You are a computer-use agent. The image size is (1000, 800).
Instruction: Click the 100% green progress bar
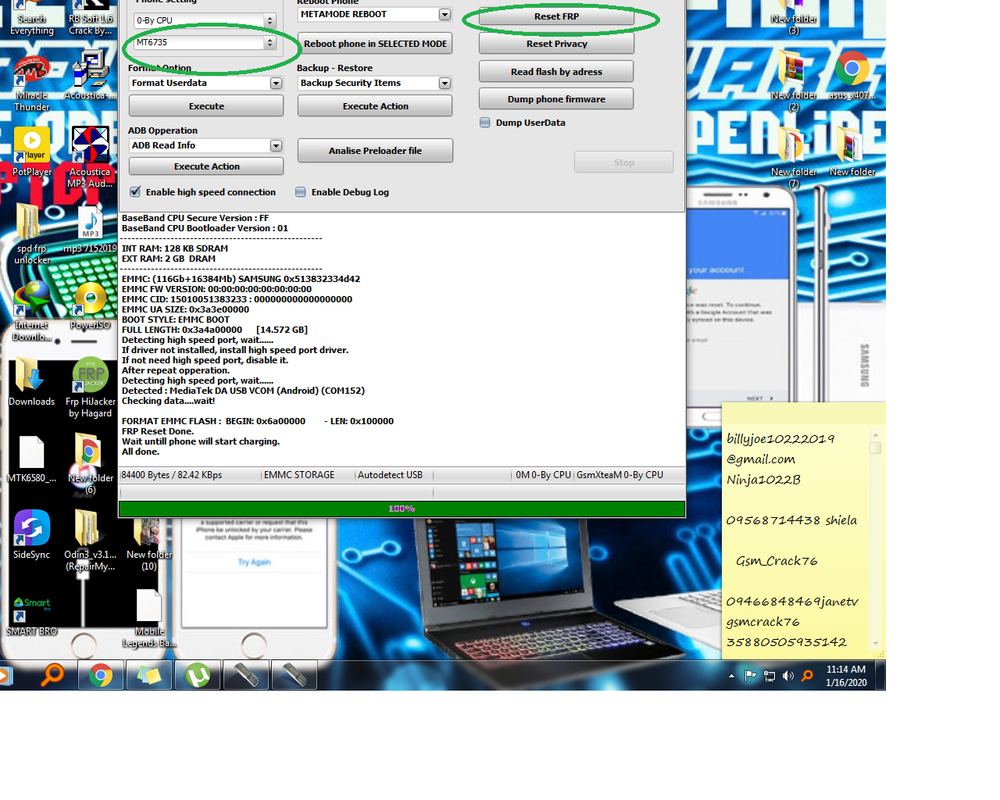coord(402,508)
